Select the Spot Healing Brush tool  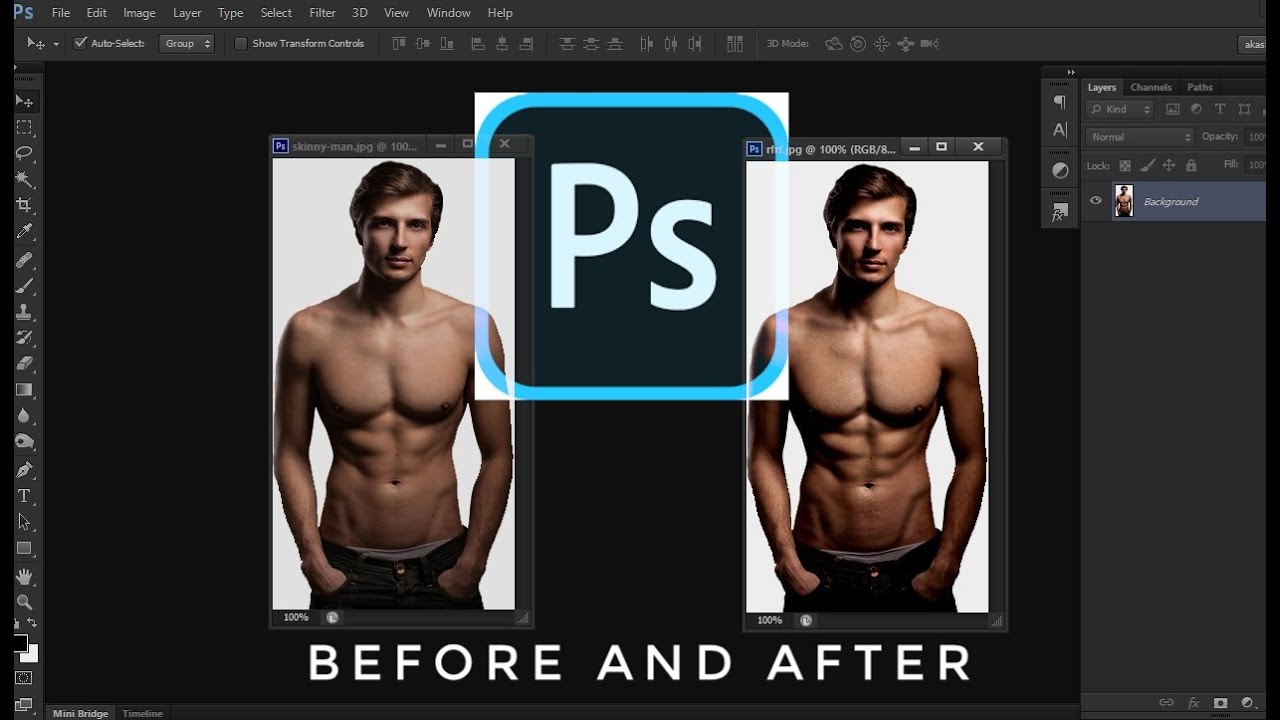(x=24, y=260)
